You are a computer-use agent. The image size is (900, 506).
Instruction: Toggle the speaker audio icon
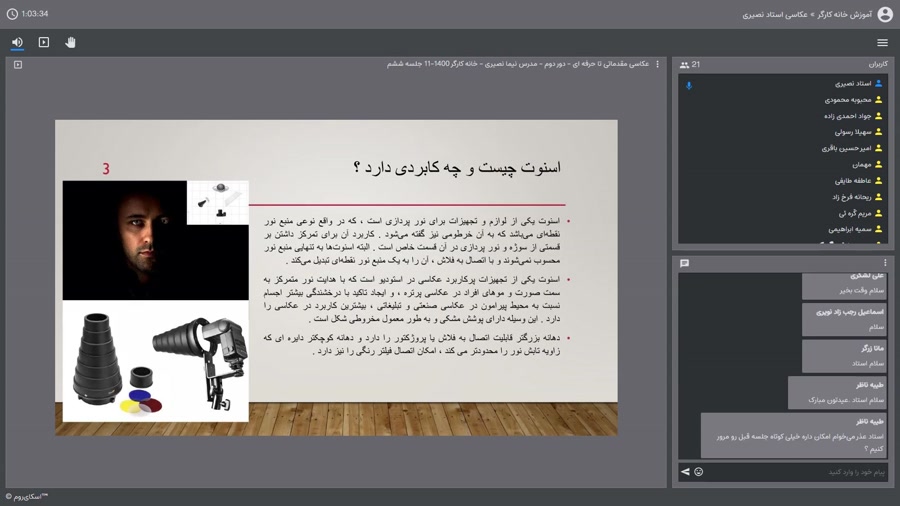click(x=17, y=42)
